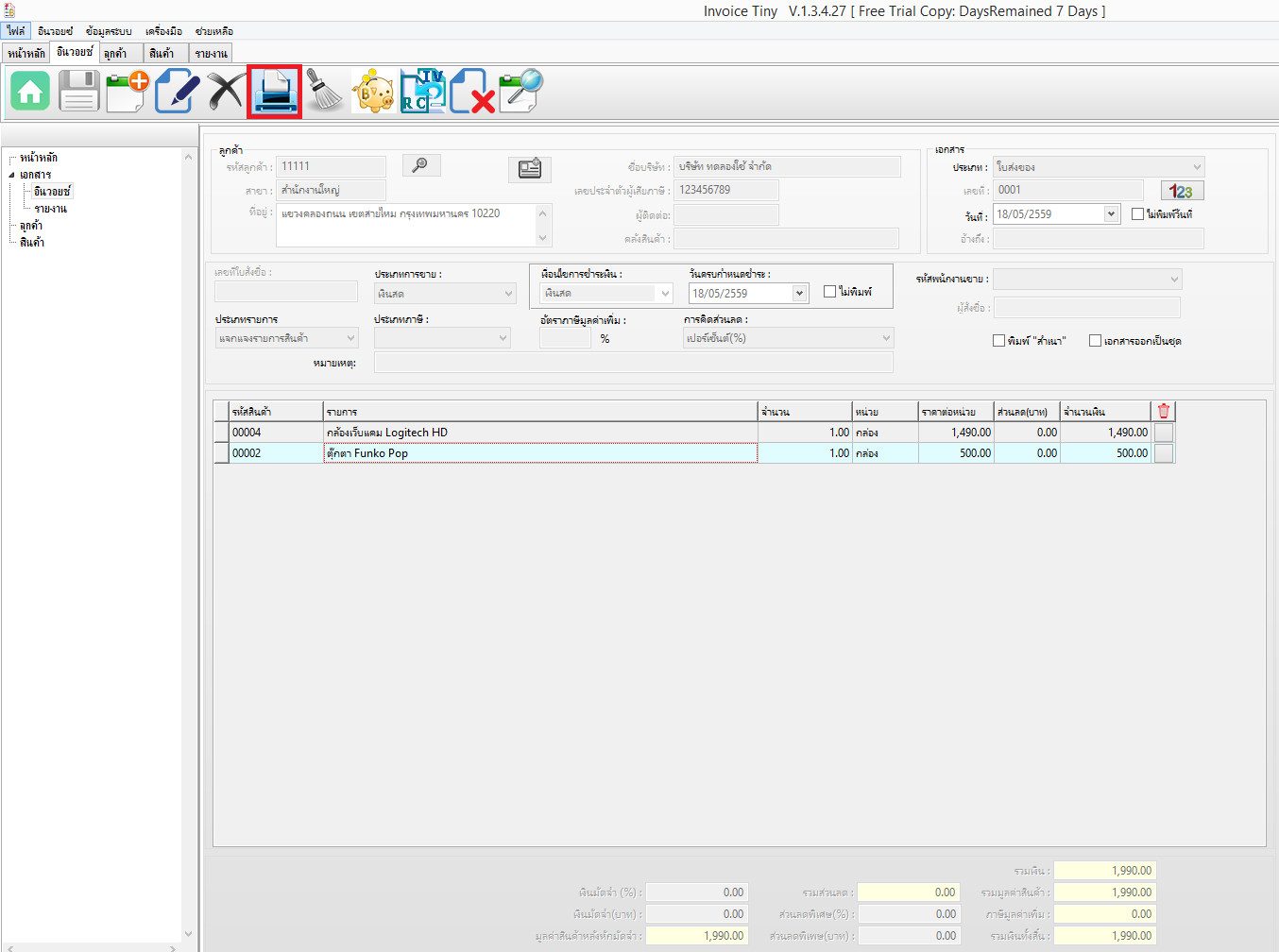
Task: Open the ช่วยเหลือ help menu
Action: coord(214,31)
